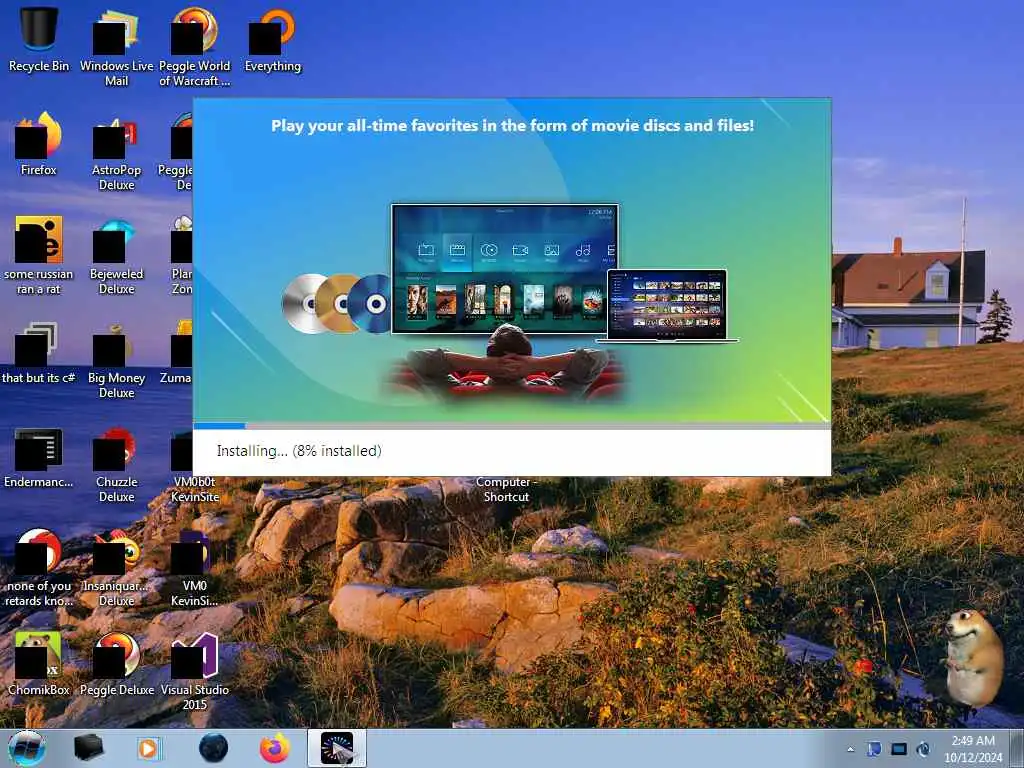This screenshot has height=768, width=1024.
Task: Select the Endermanc... desktop icon
Action: click(x=39, y=457)
